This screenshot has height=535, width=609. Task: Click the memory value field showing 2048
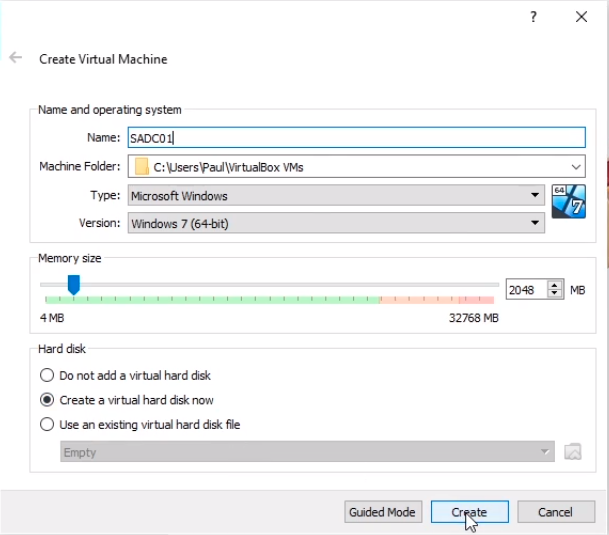[526, 290]
